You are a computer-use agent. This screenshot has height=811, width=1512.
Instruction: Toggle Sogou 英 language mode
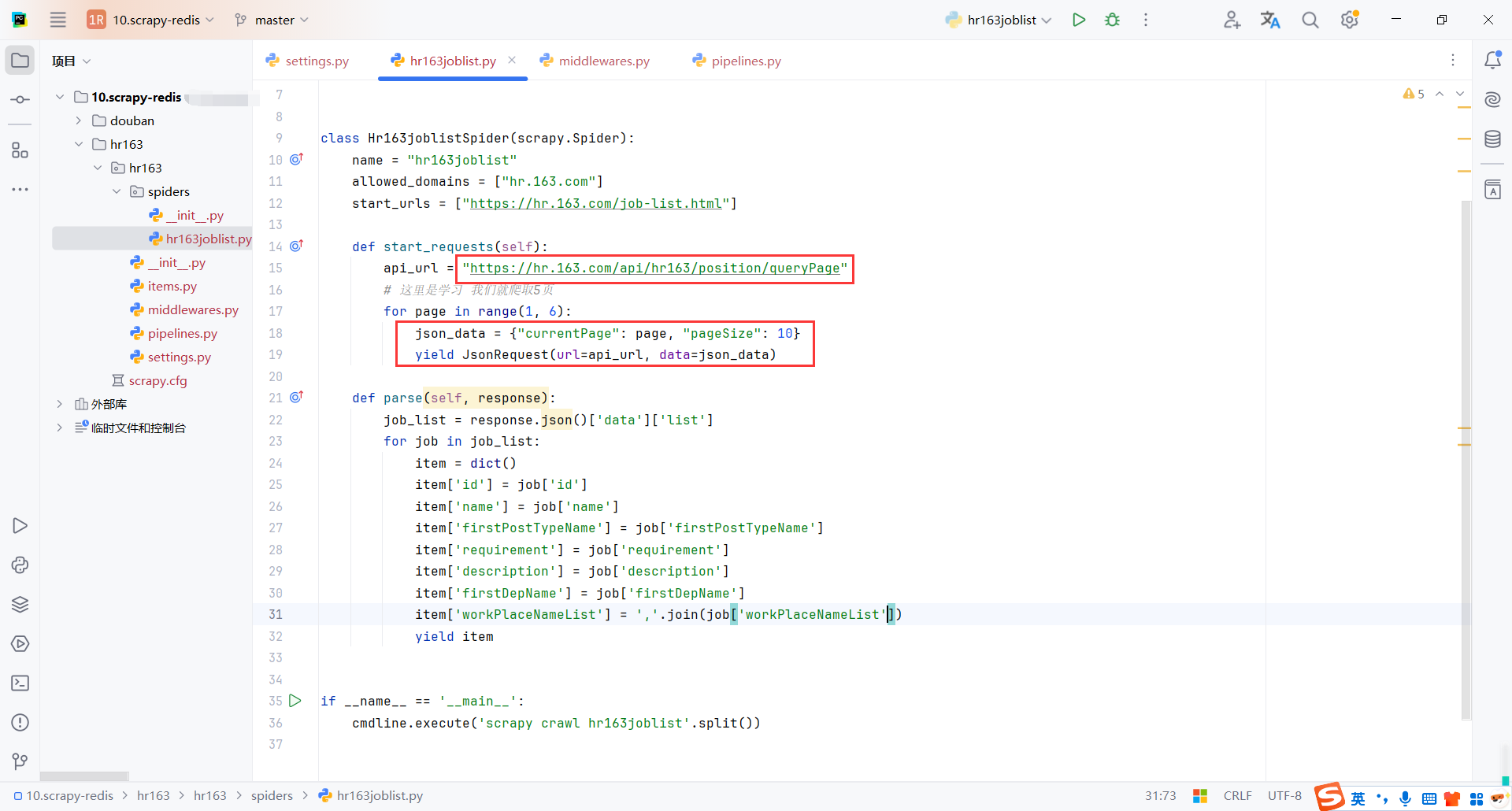1358,798
